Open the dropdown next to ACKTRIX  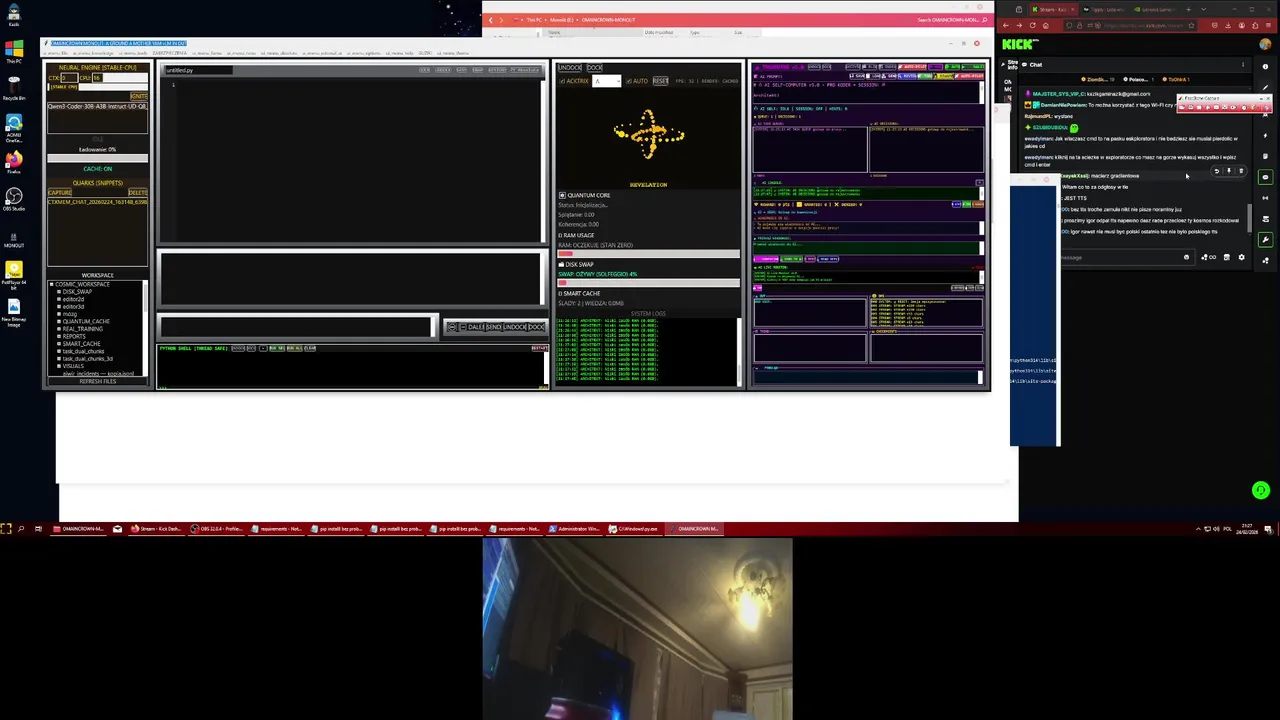[x=606, y=81]
